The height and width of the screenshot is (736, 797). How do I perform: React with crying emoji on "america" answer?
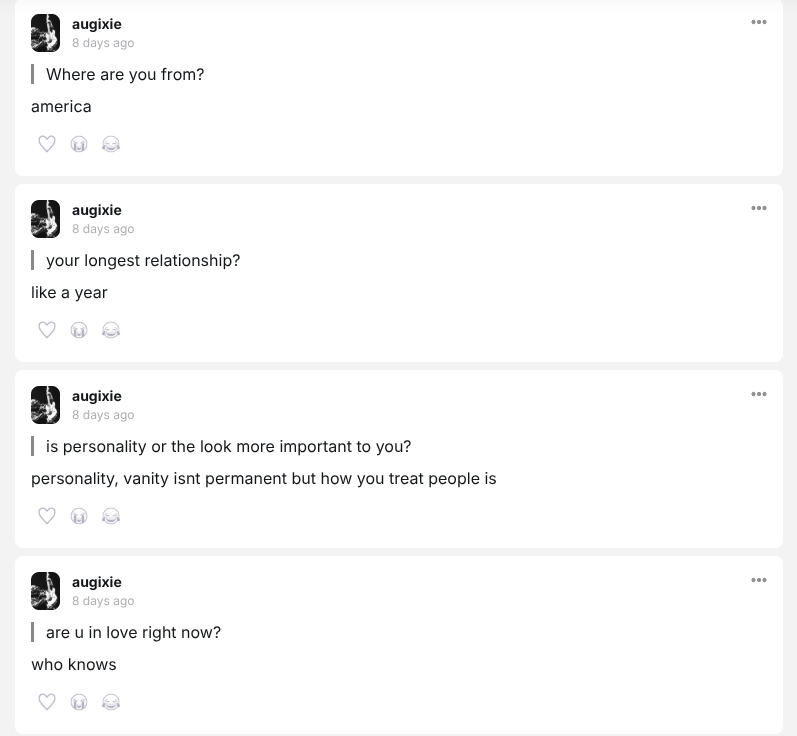pos(79,144)
